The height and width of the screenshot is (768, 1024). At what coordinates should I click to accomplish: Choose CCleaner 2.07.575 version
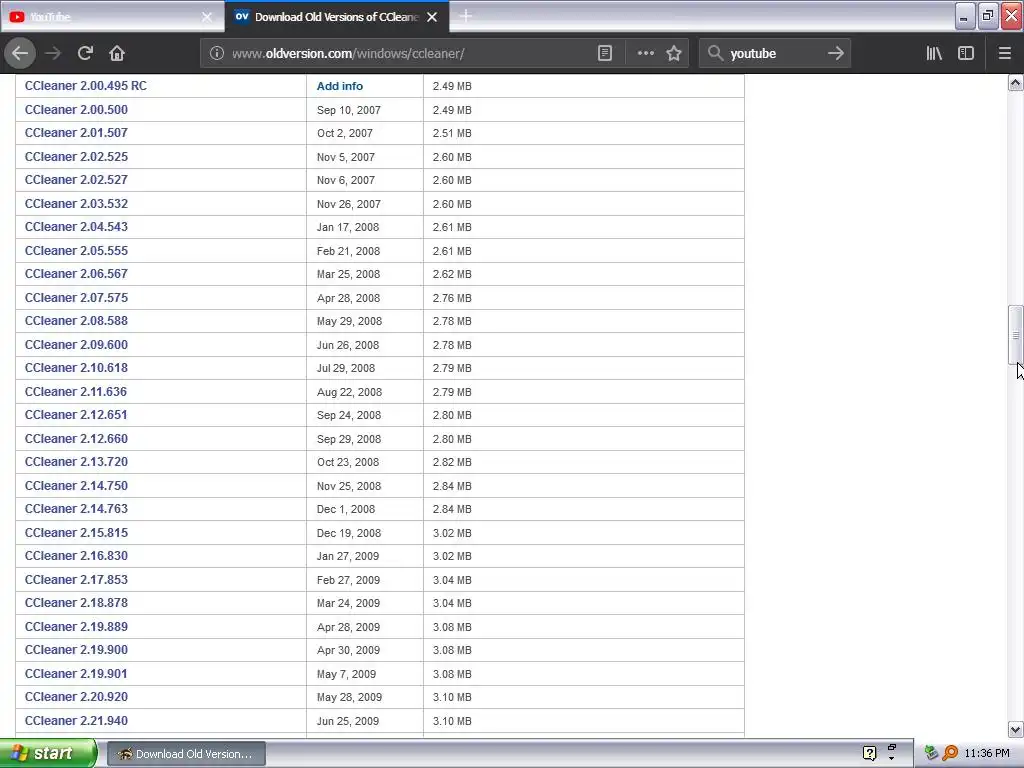(76, 298)
